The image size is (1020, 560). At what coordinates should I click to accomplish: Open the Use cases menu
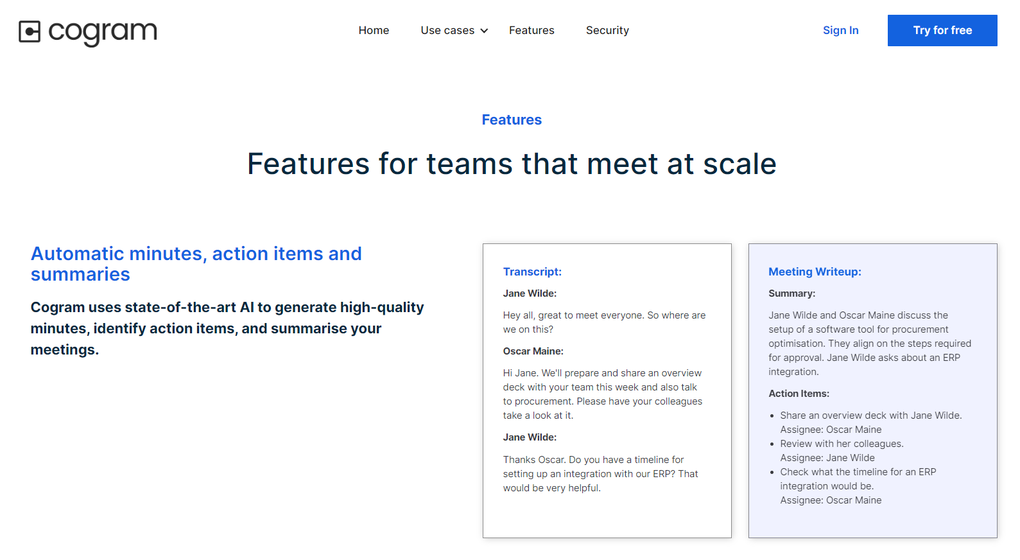click(x=447, y=30)
